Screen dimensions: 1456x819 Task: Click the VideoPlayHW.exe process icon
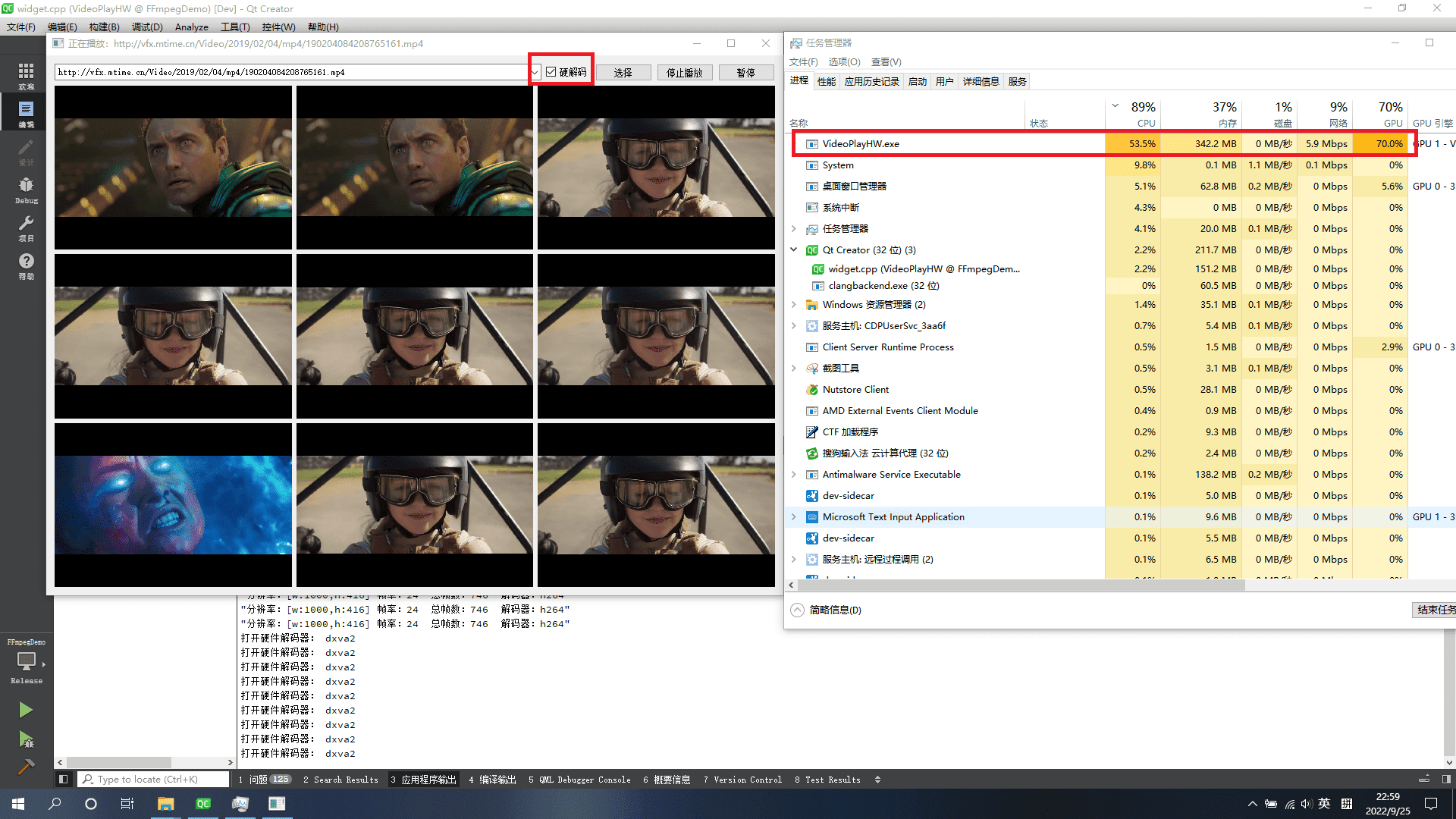[x=812, y=144]
